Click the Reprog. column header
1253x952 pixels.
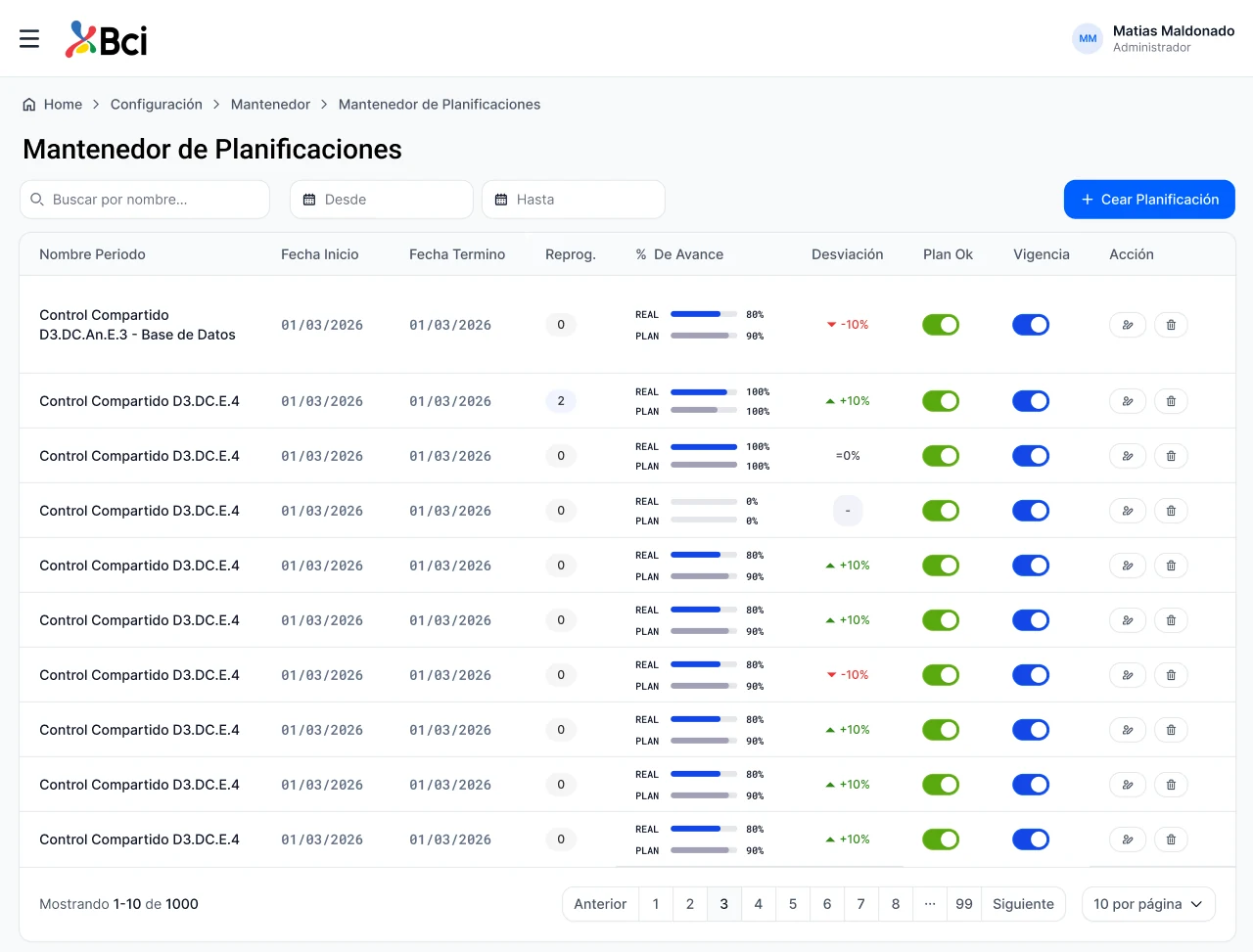(571, 254)
